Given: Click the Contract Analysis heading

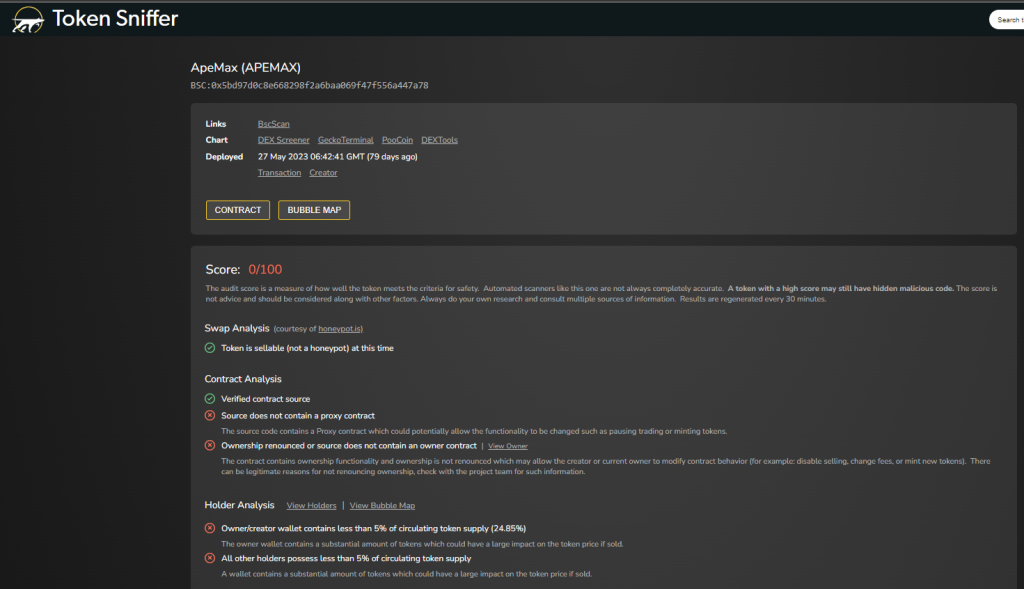Looking at the screenshot, I should click(x=243, y=379).
